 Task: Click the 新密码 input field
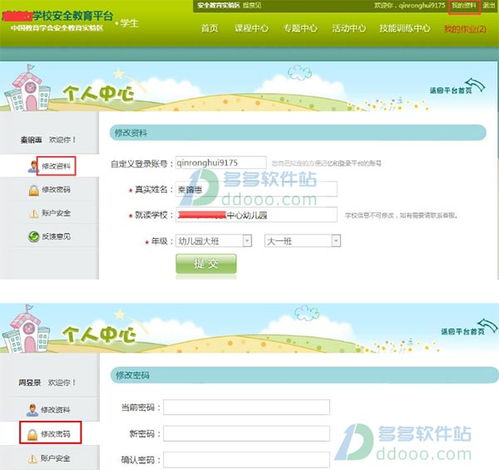[246, 433]
